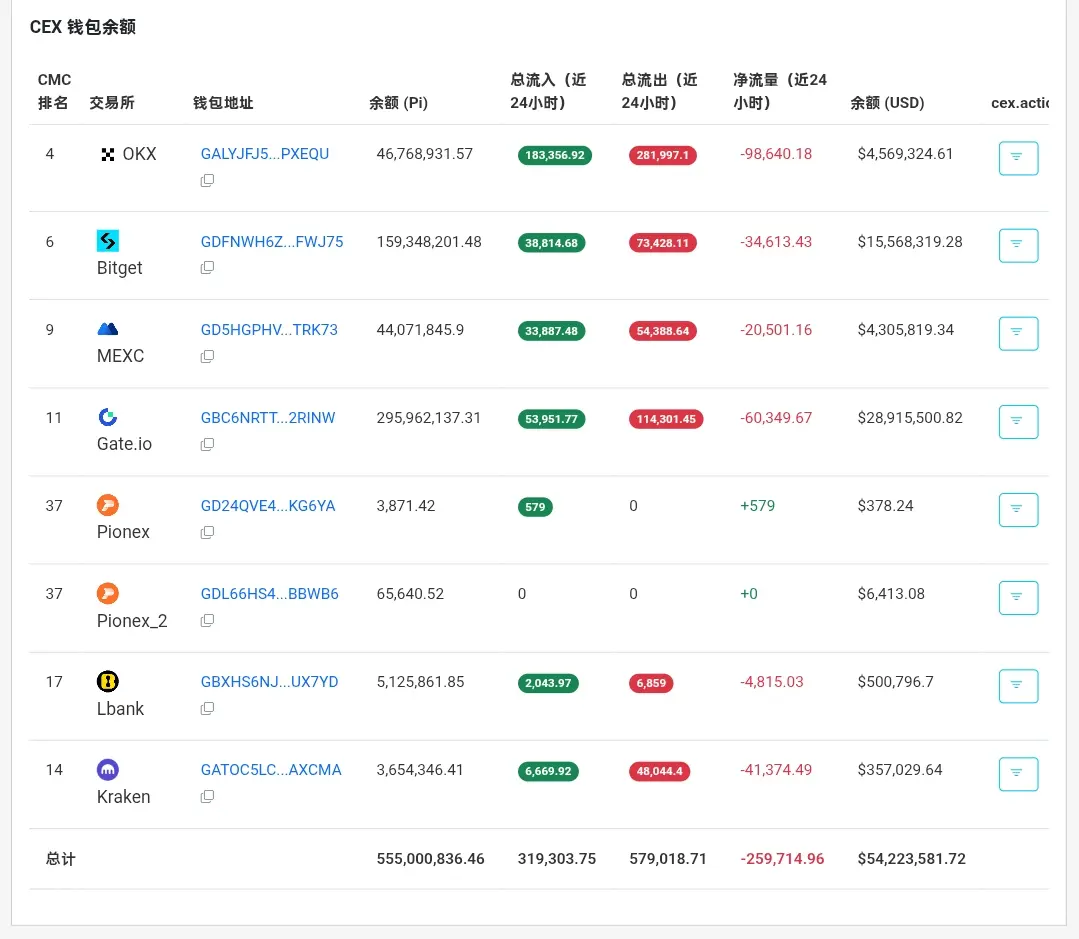The height and width of the screenshot is (939, 1079).
Task: Click the 净流量 column header
Action: 780,91
